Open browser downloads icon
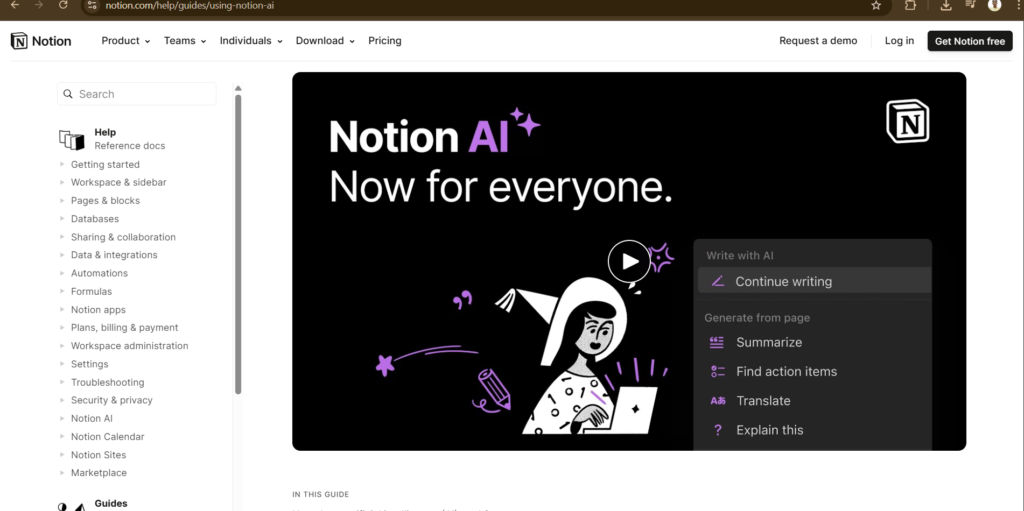The height and width of the screenshot is (511, 1024). [x=946, y=5]
